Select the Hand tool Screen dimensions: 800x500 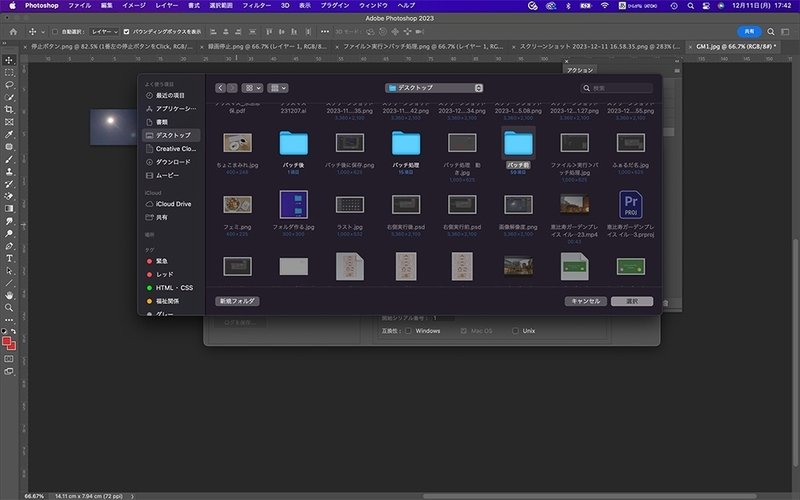9,295
